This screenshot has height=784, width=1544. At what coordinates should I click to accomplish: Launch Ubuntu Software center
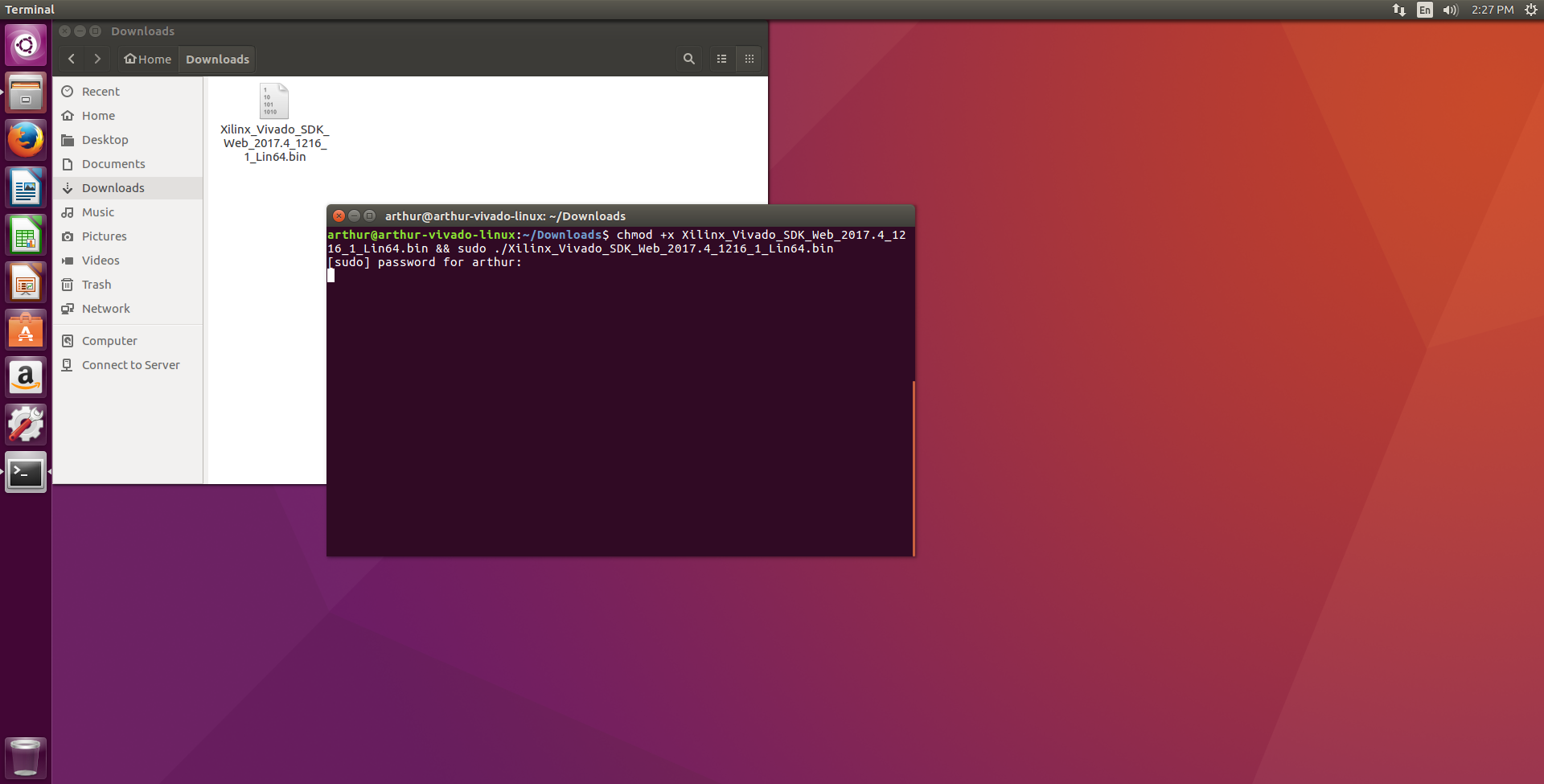click(26, 330)
